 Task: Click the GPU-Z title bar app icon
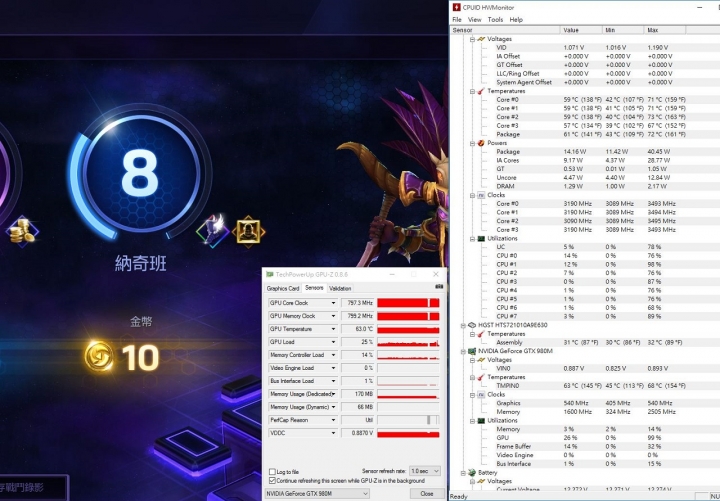pyautogui.click(x=270, y=274)
